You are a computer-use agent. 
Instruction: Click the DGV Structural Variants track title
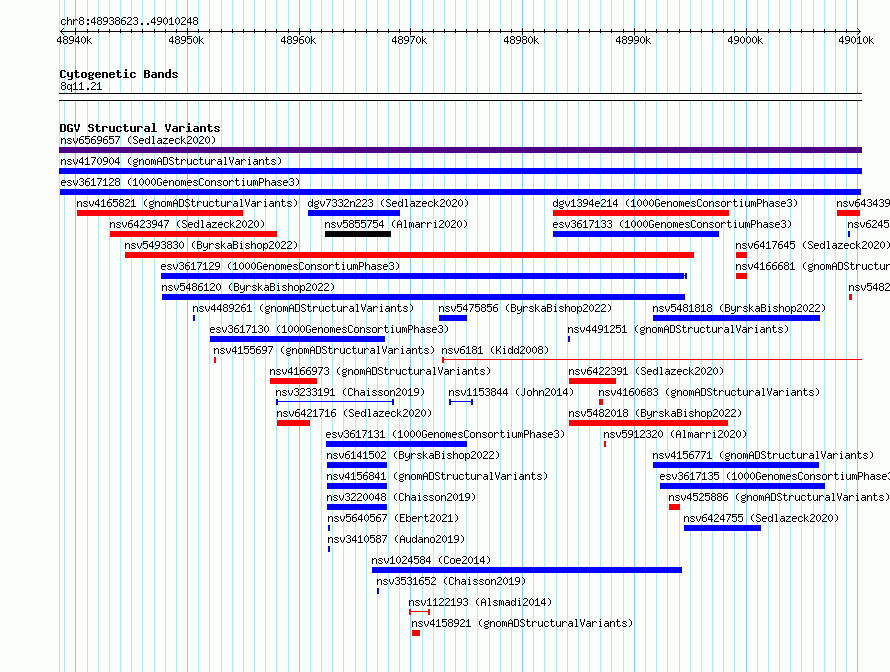[140, 128]
